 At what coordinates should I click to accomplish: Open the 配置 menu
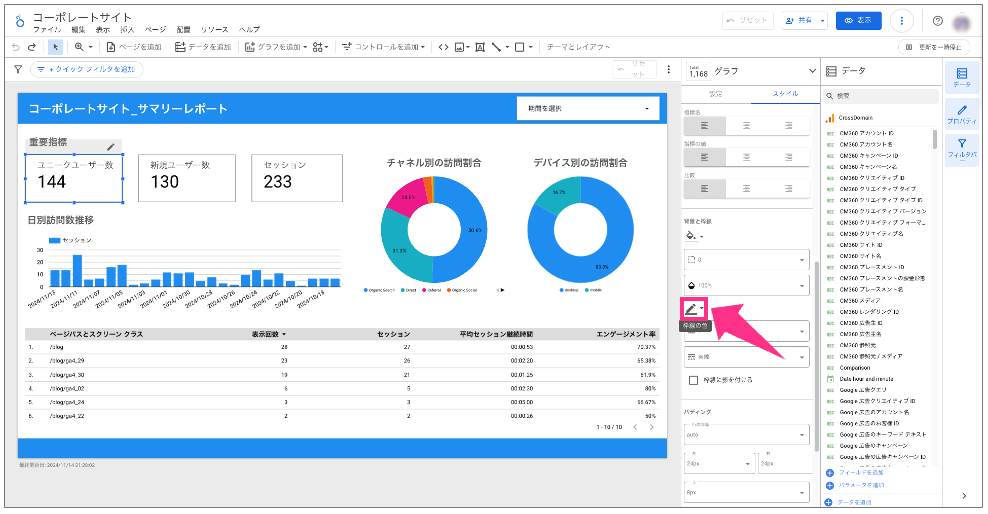[x=183, y=30]
